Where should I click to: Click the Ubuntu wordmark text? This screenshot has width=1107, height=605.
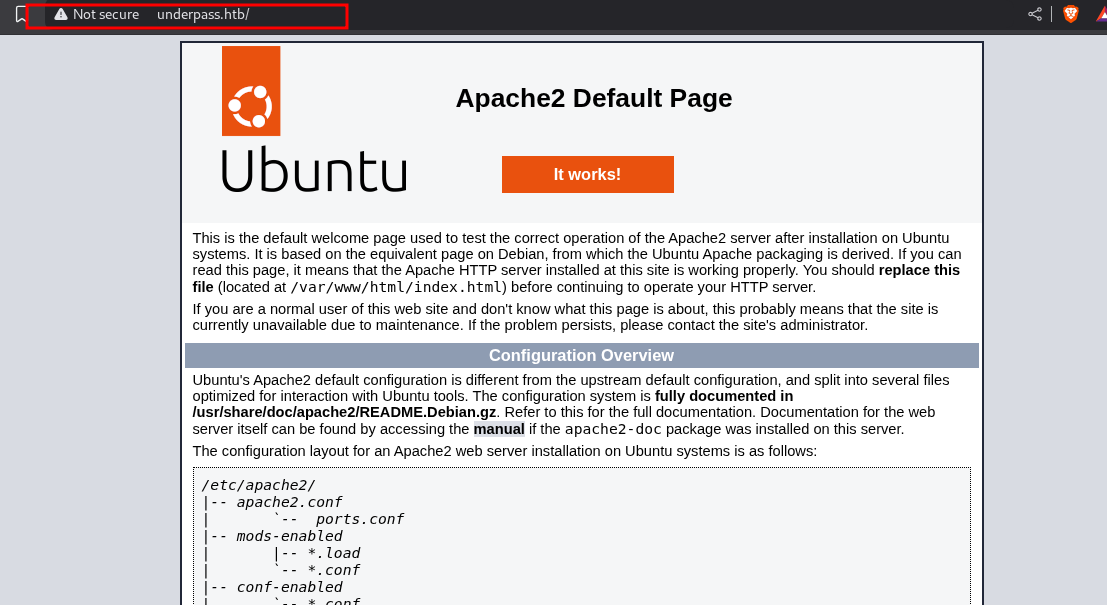[314, 169]
